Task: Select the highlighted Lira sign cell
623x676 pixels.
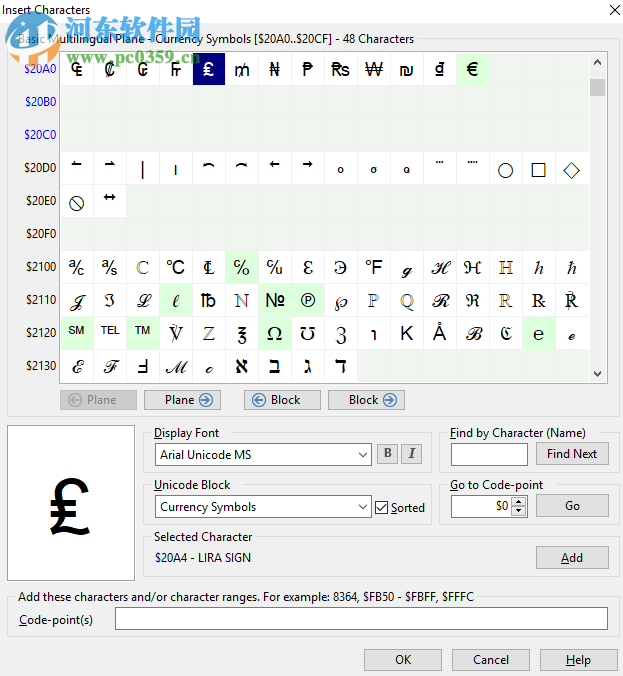Action: coord(209,69)
